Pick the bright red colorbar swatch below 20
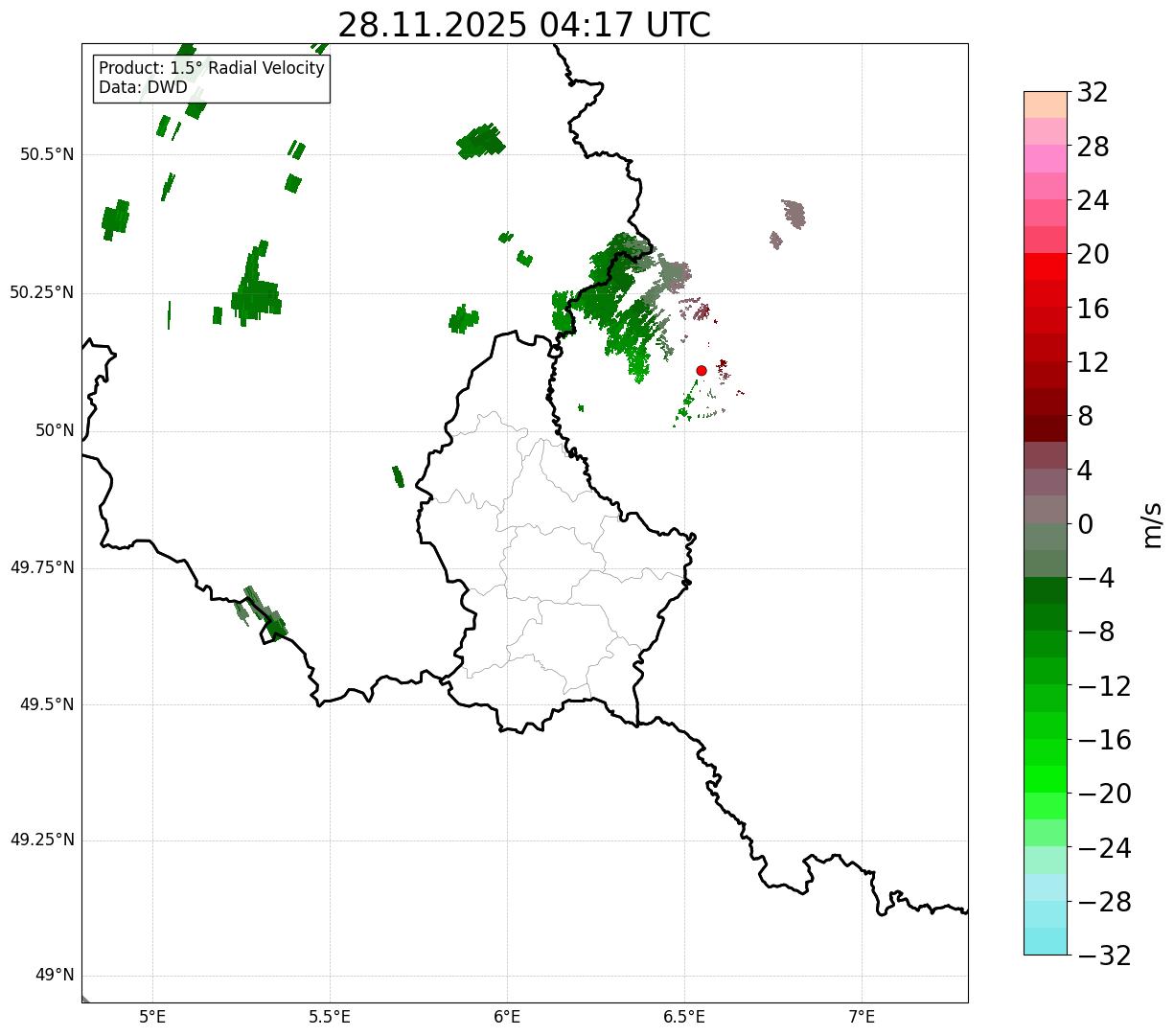The image size is (1174, 1036). pos(1046,266)
